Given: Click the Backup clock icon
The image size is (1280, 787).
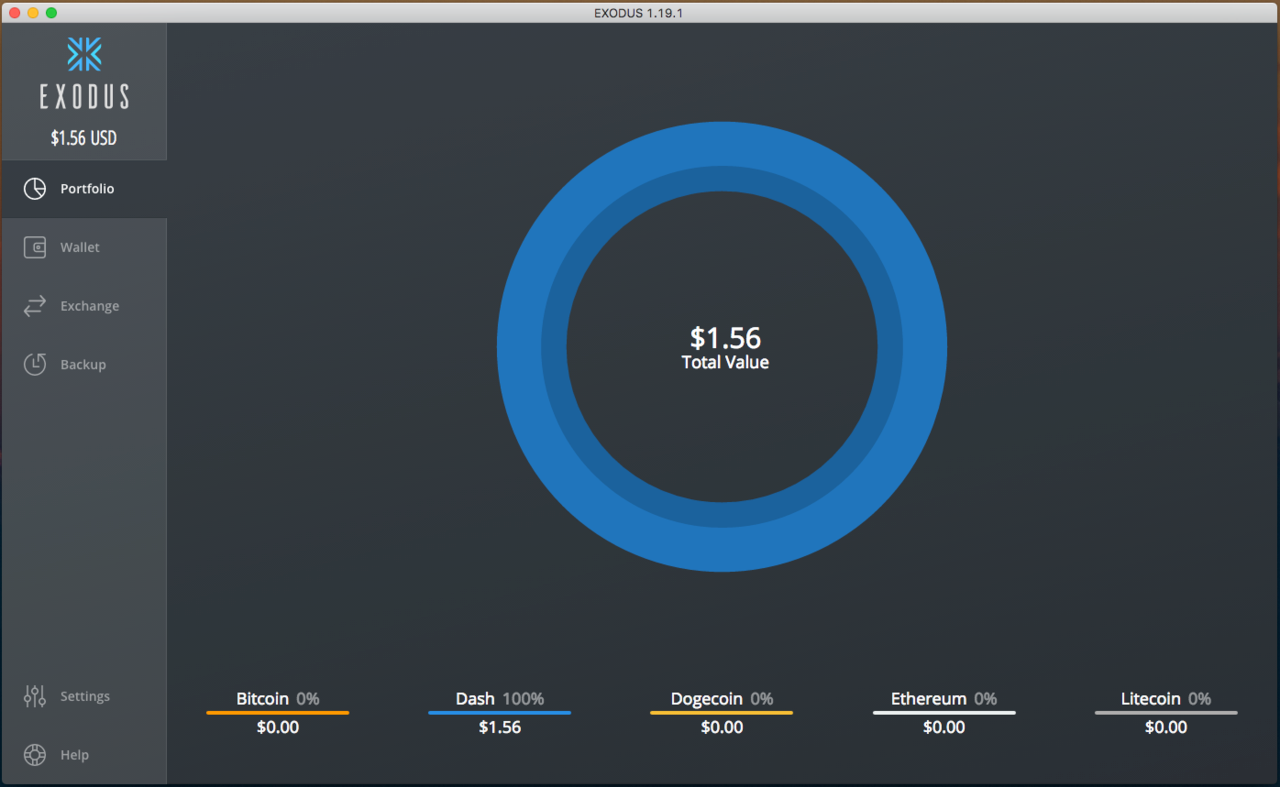Looking at the screenshot, I should pos(35,364).
